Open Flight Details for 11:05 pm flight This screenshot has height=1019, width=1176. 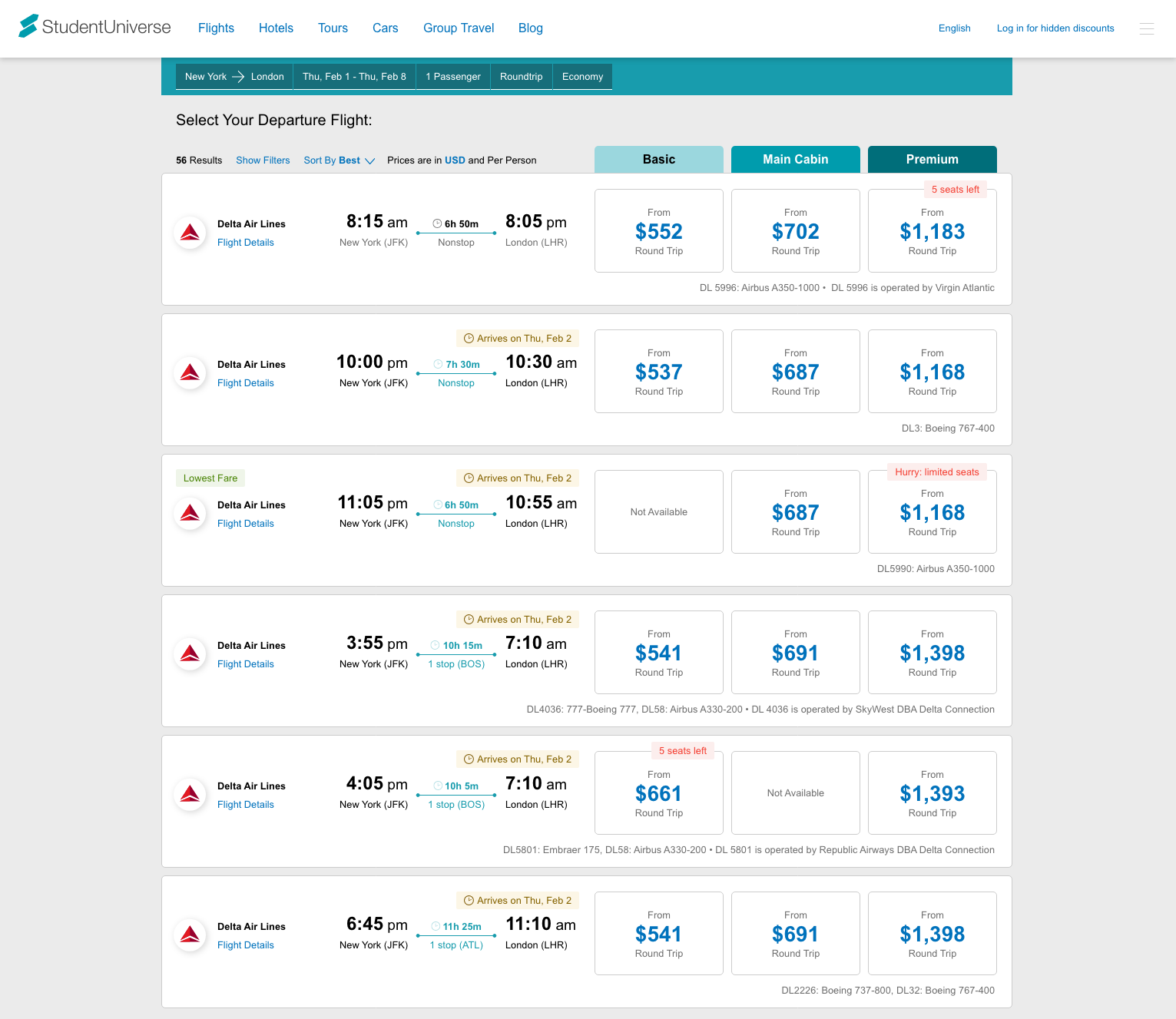[246, 524]
